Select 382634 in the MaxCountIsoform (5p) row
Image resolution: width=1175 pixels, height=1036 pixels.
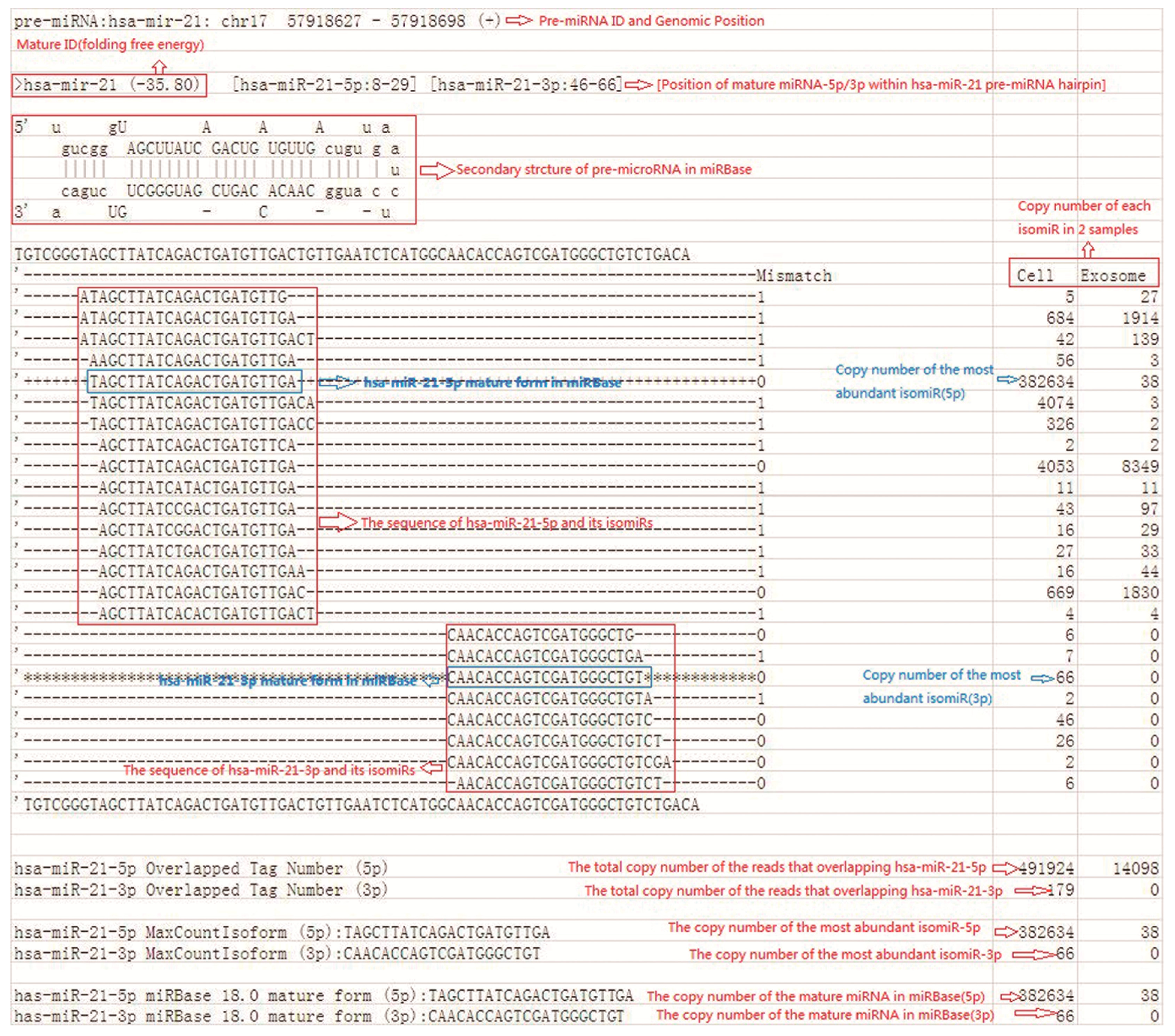point(1046,932)
